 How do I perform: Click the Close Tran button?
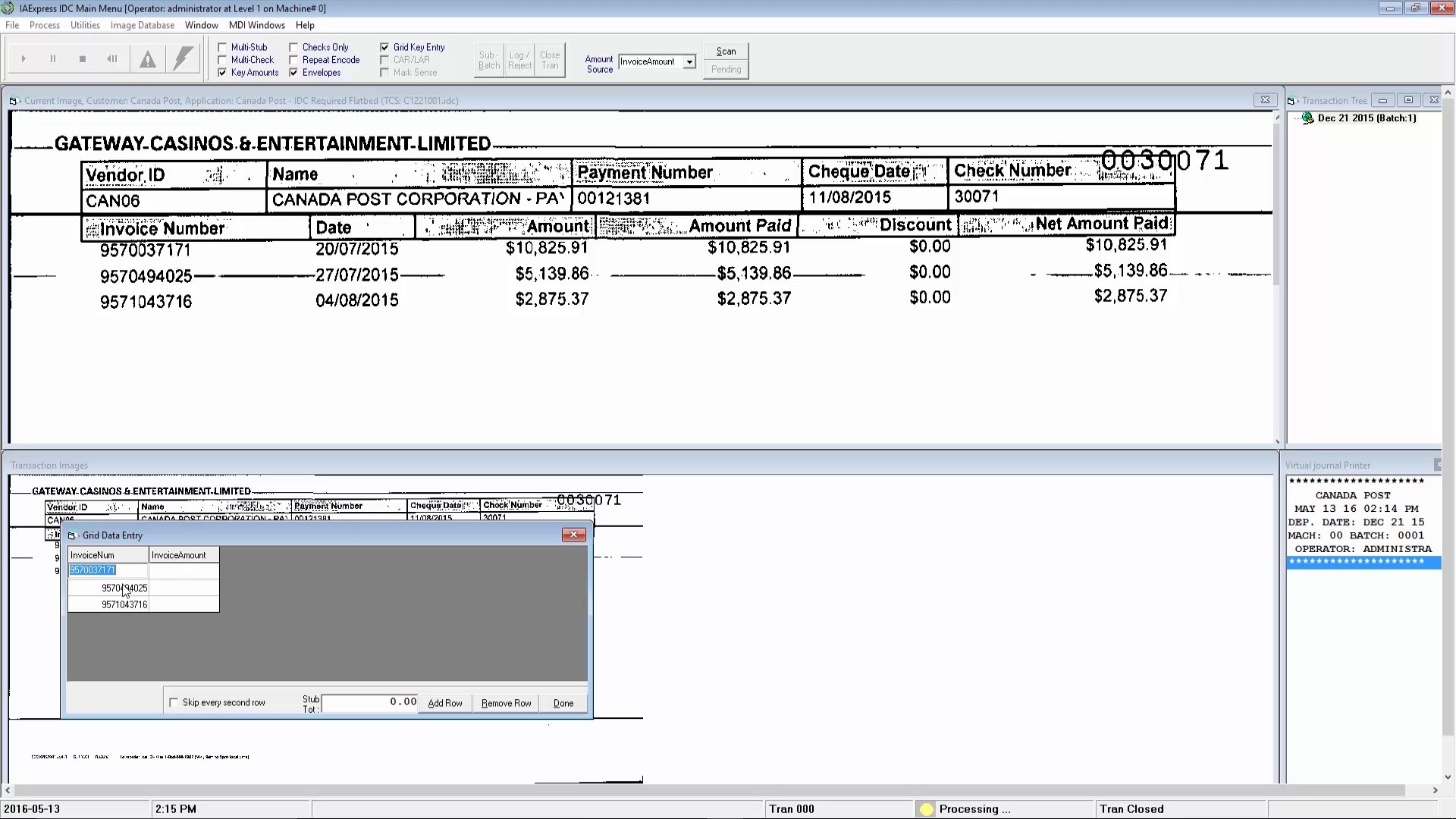pos(550,60)
